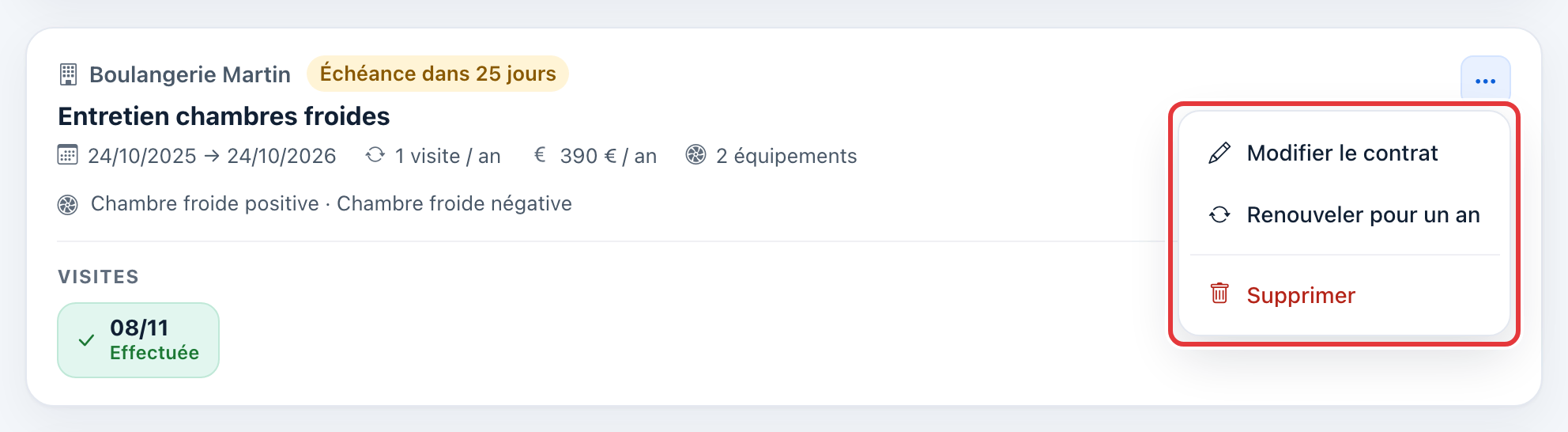This screenshot has width=1568, height=432.
Task: Click the Chambre froide négative equipment label
Action: pyautogui.click(x=454, y=203)
